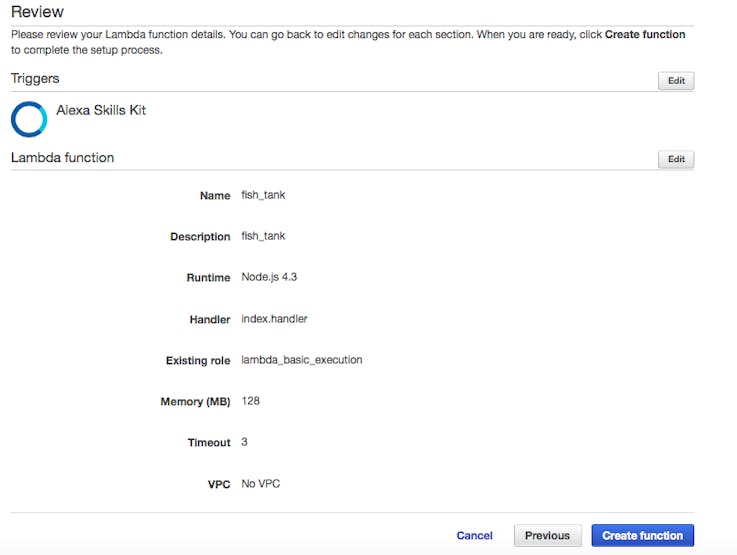Click the Name value fish_tank

point(263,195)
